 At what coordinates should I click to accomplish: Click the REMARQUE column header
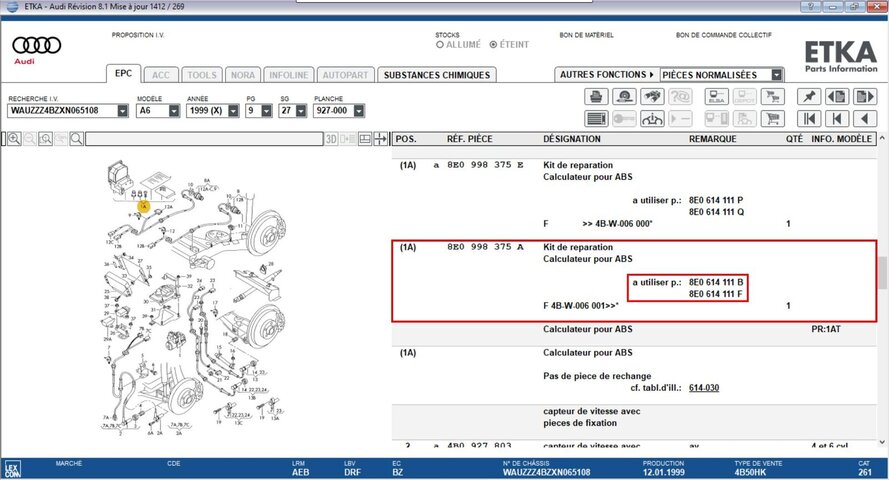[x=713, y=139]
